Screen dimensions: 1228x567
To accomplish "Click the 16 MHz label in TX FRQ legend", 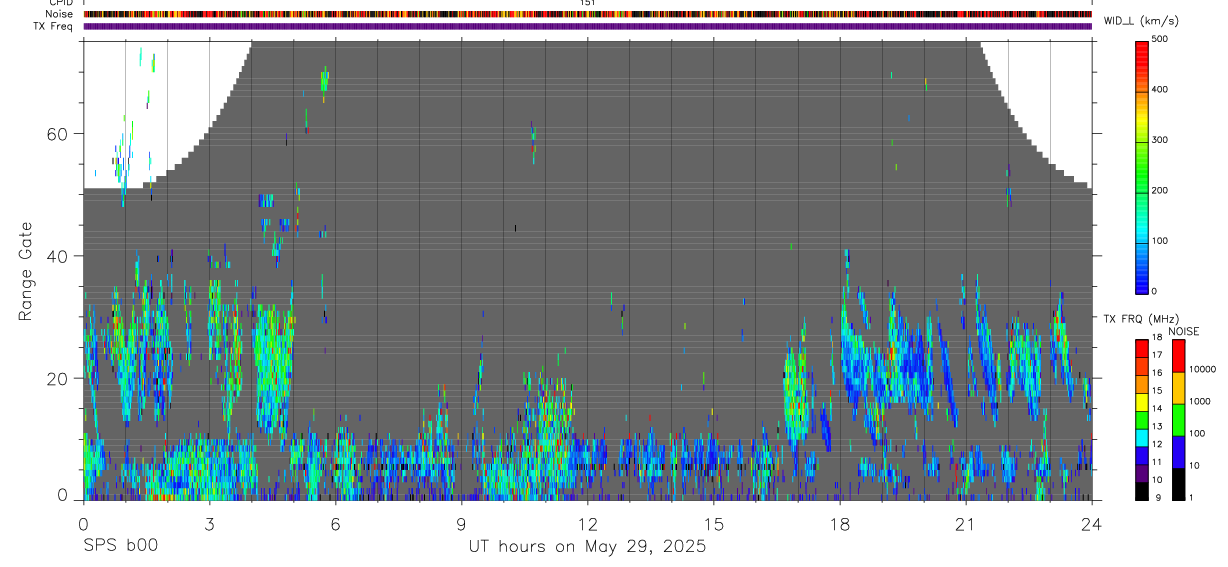I will coord(1157,373).
